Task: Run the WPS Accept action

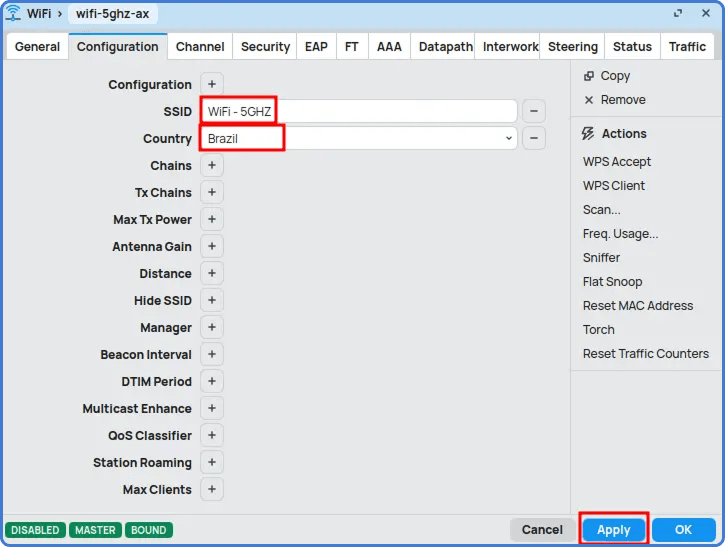Action: pyautogui.click(x=617, y=162)
